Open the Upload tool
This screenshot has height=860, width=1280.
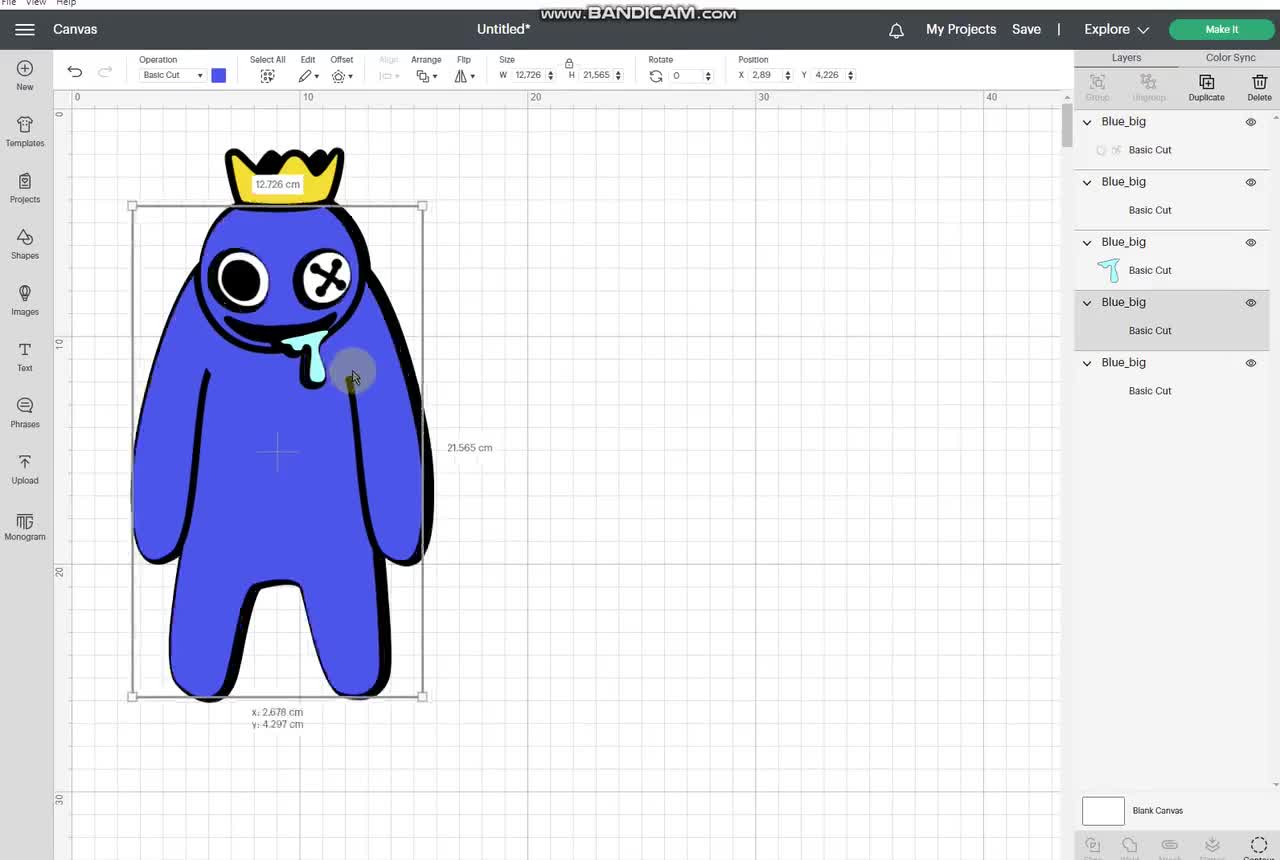pos(25,469)
